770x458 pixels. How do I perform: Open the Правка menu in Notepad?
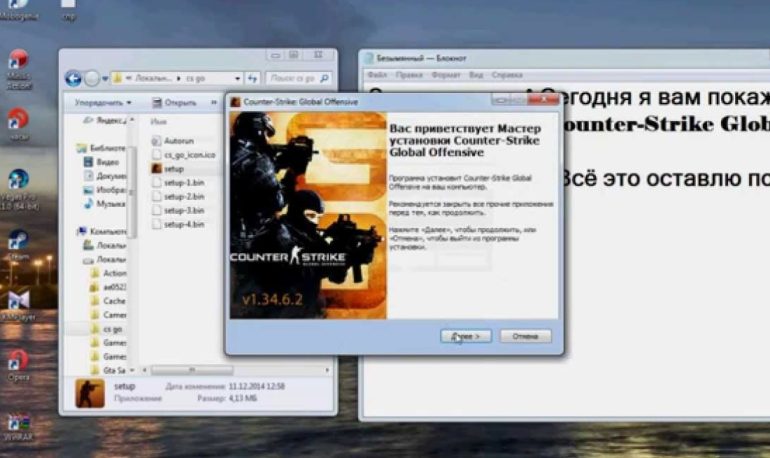tap(409, 75)
